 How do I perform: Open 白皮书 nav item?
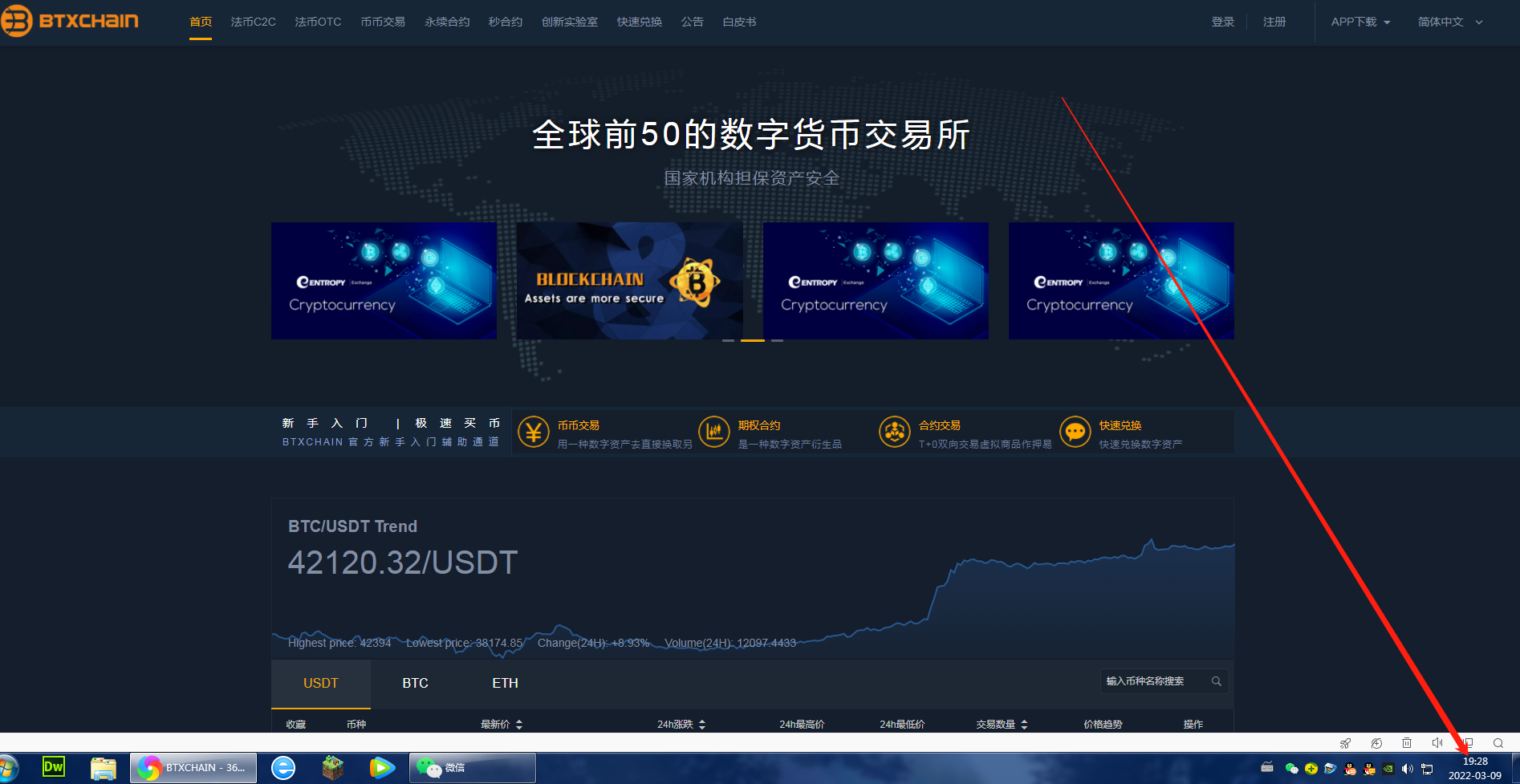739,22
